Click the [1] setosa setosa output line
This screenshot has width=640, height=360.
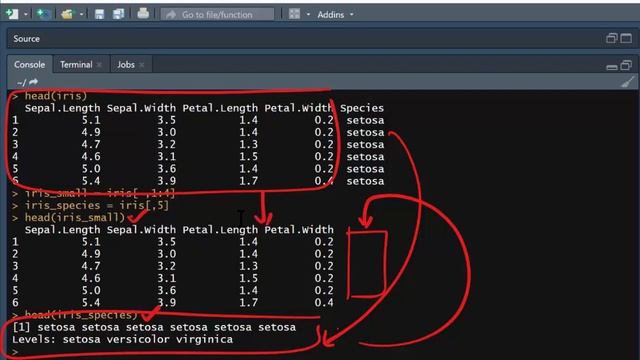pos(154,327)
